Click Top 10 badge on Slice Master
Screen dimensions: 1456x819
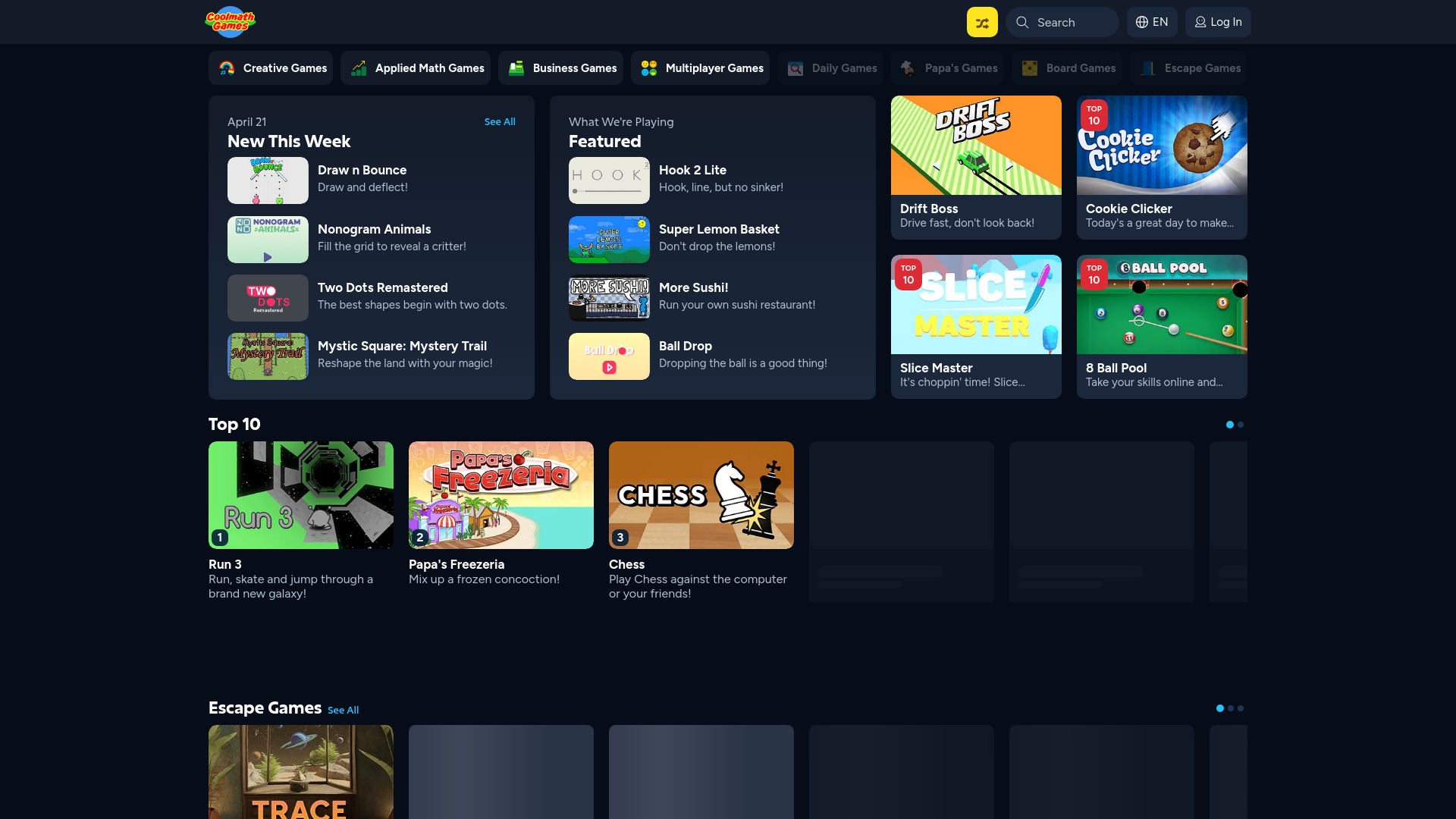pos(908,275)
